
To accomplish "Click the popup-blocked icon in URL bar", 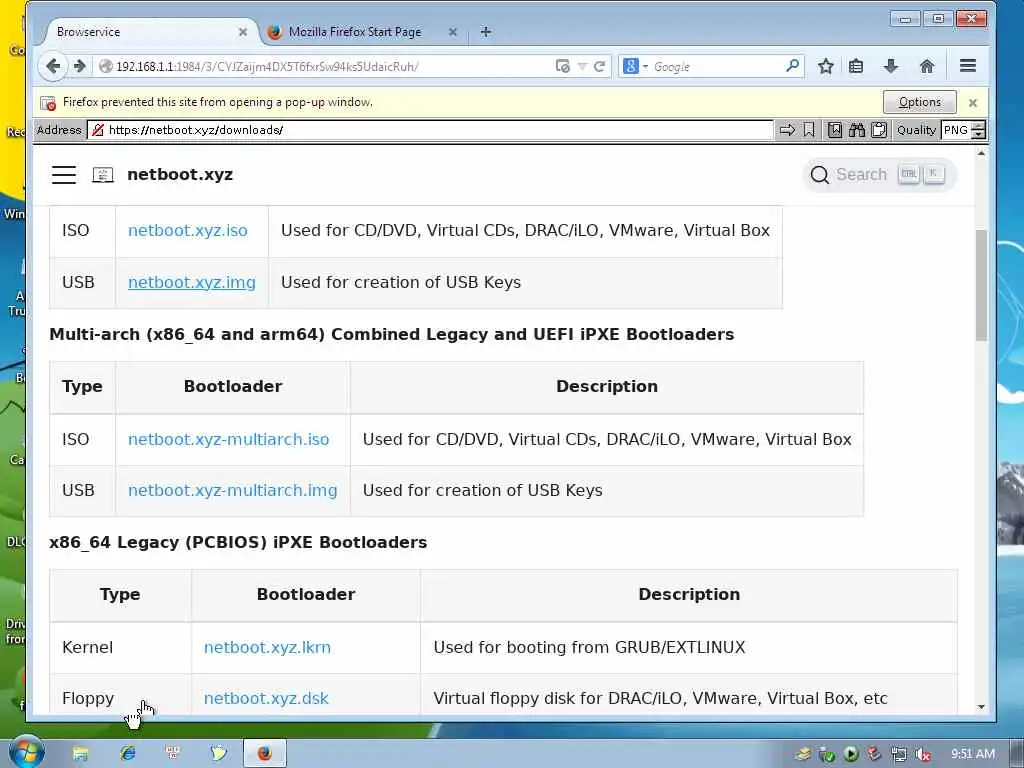I will pyautogui.click(x=562, y=66).
